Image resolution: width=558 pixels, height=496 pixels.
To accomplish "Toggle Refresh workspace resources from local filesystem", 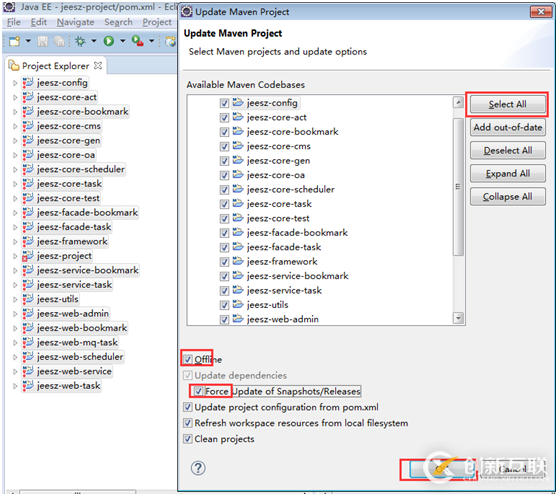I will 188,423.
